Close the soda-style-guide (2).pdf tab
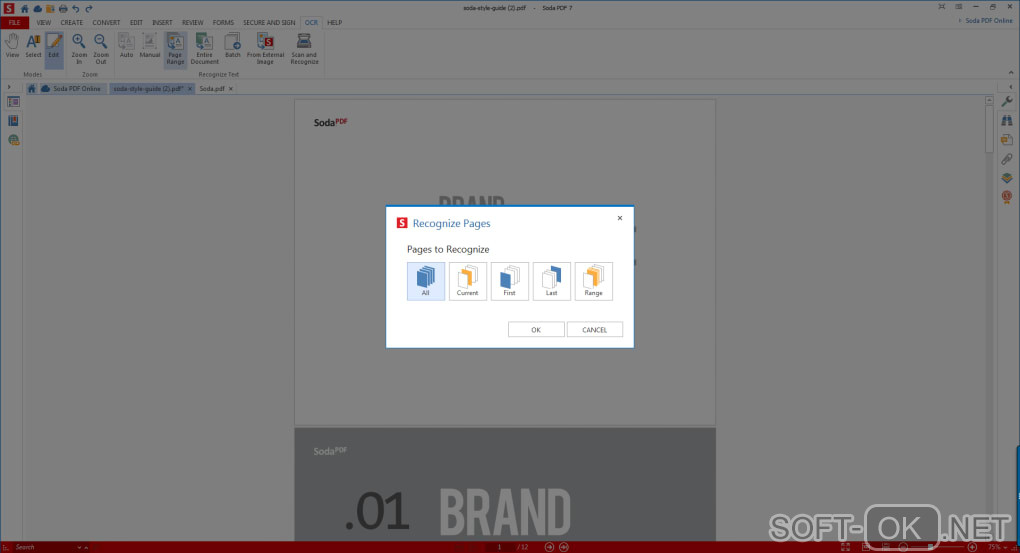 click(190, 88)
